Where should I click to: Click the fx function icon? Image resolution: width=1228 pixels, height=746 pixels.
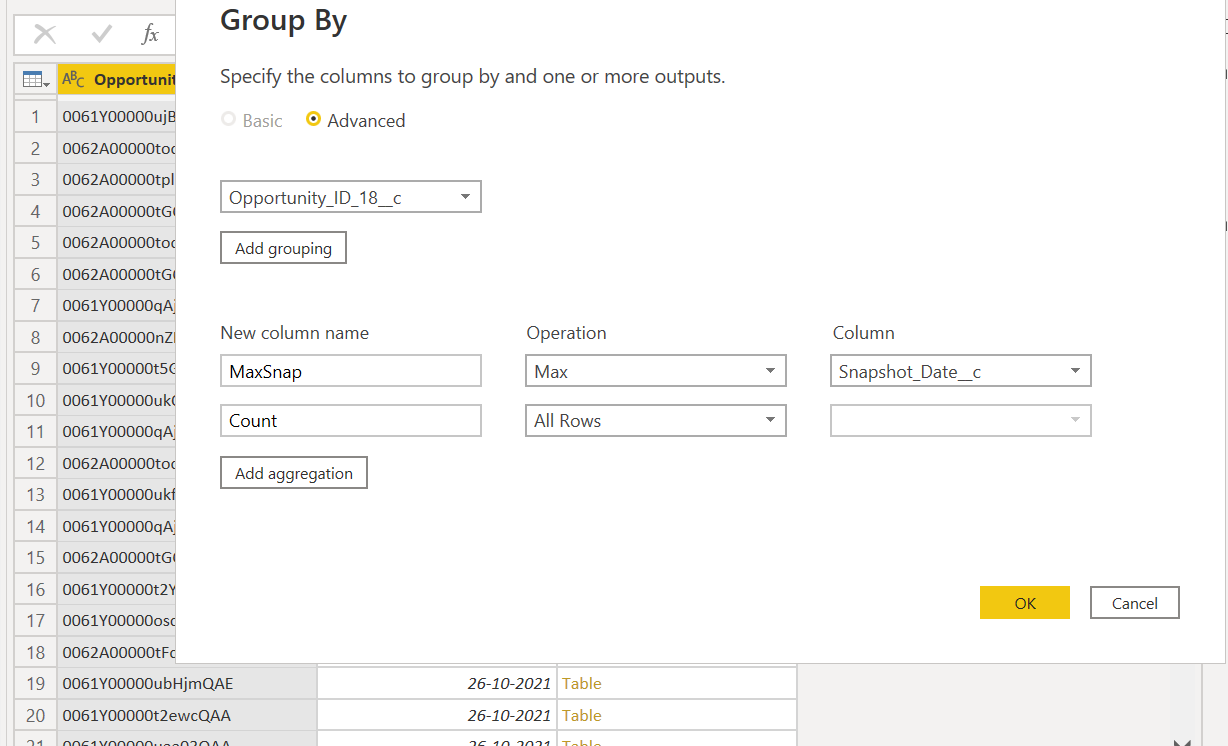coord(150,34)
